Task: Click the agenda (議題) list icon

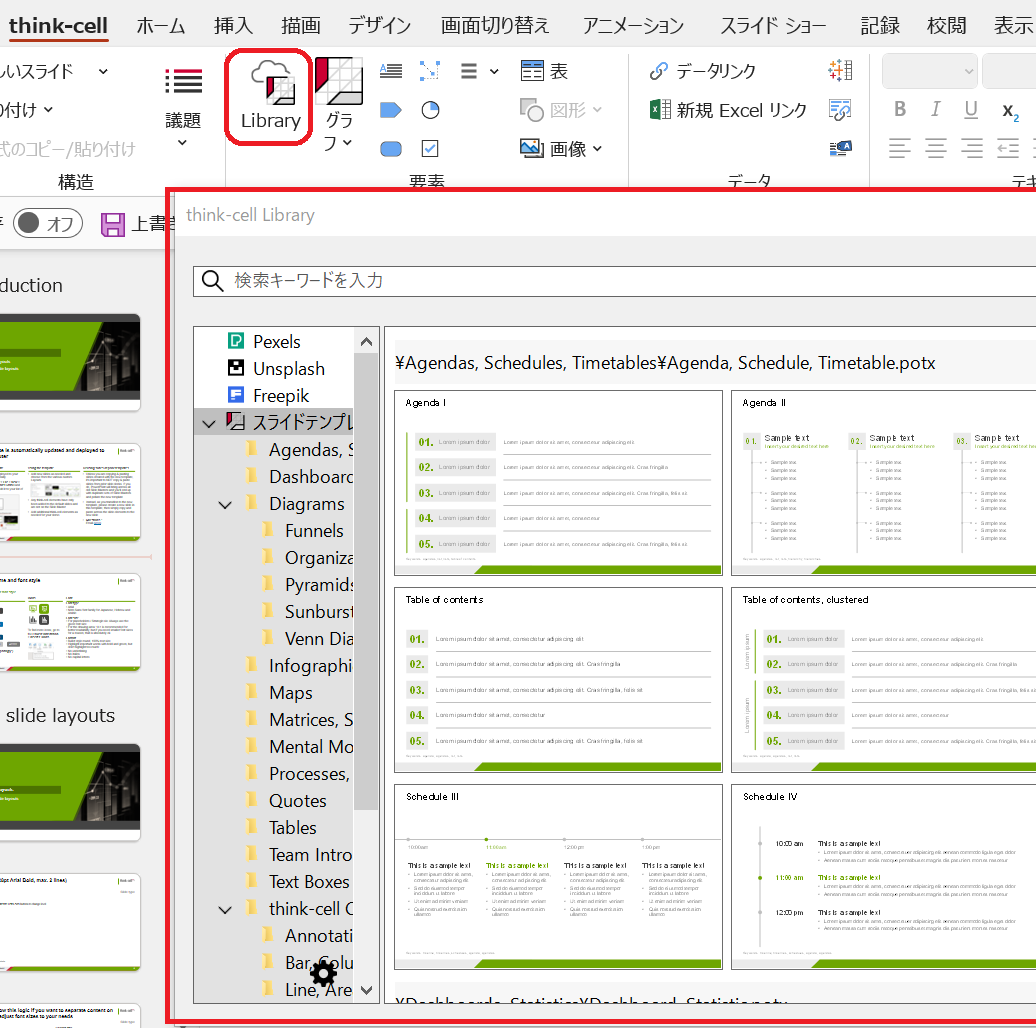Action: [183, 82]
